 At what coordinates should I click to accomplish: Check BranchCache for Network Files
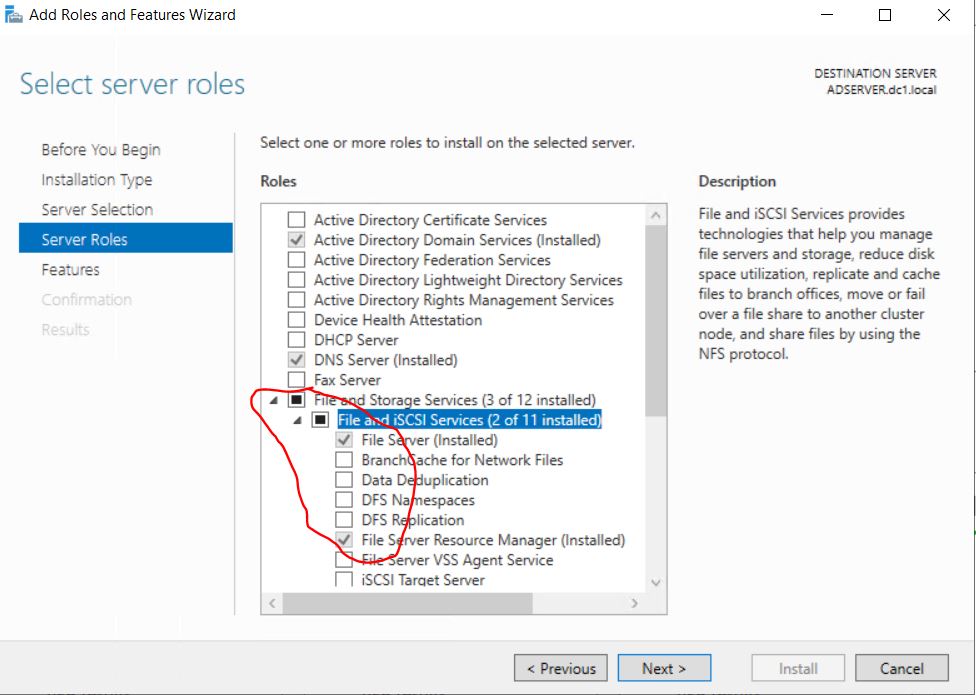coord(344,460)
